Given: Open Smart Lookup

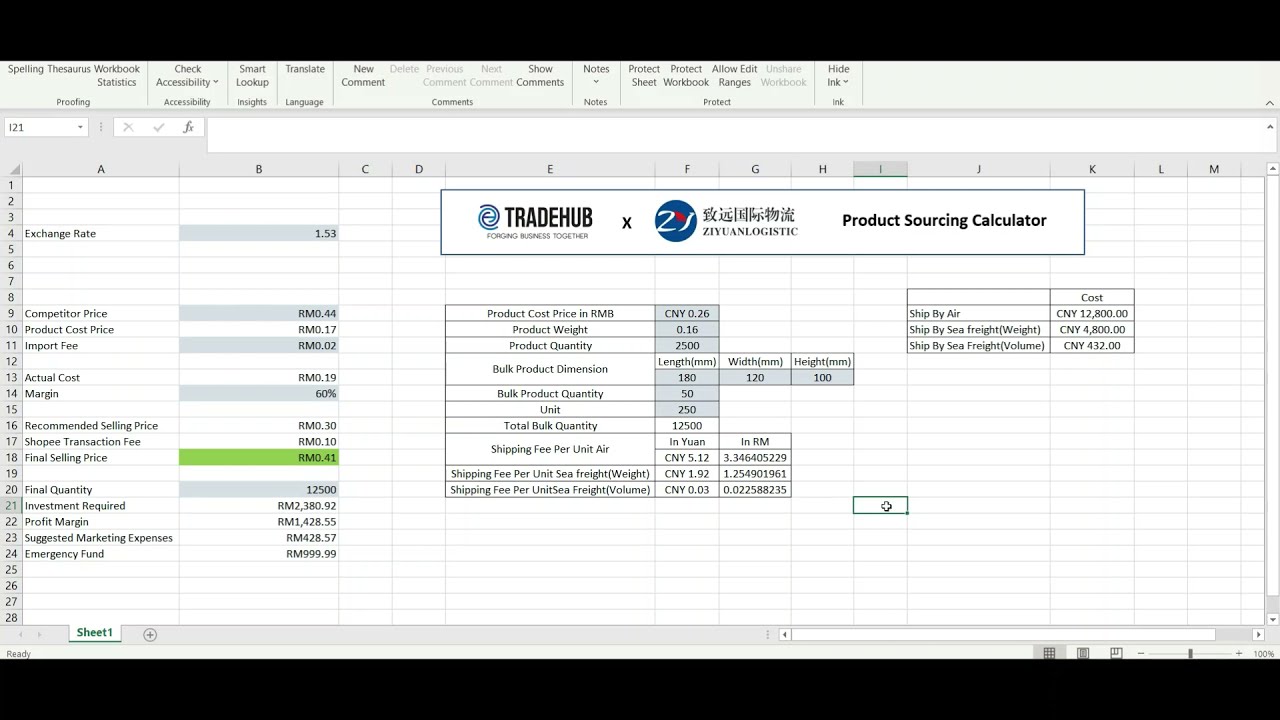Looking at the screenshot, I should 252,76.
